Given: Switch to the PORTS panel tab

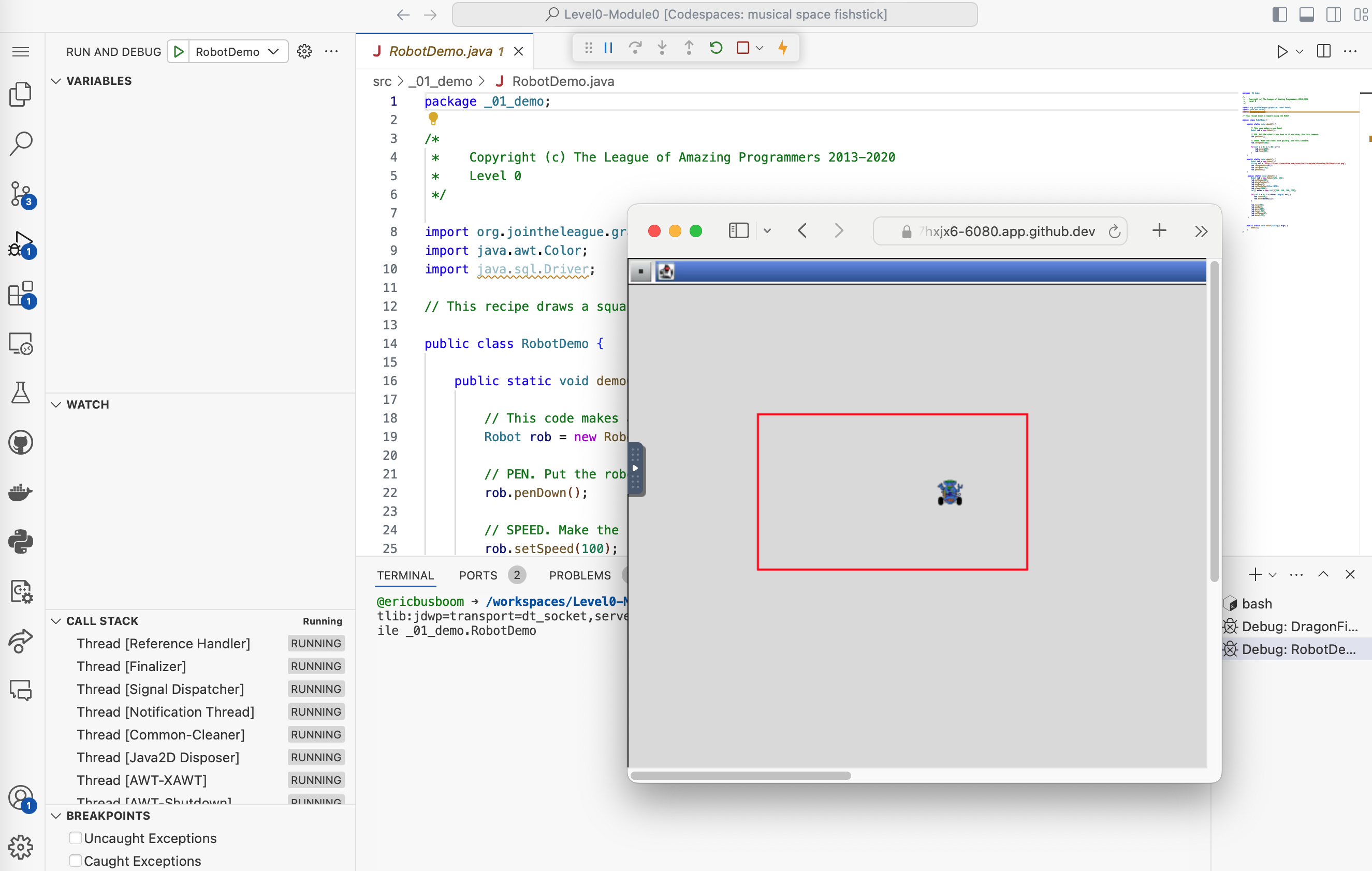Looking at the screenshot, I should tap(478, 576).
